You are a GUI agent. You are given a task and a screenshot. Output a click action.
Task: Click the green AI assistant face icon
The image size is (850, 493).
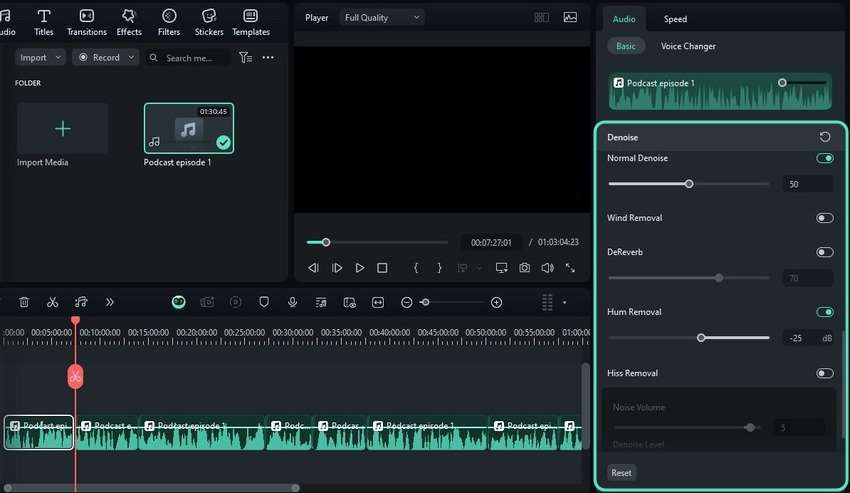pyautogui.click(x=178, y=302)
